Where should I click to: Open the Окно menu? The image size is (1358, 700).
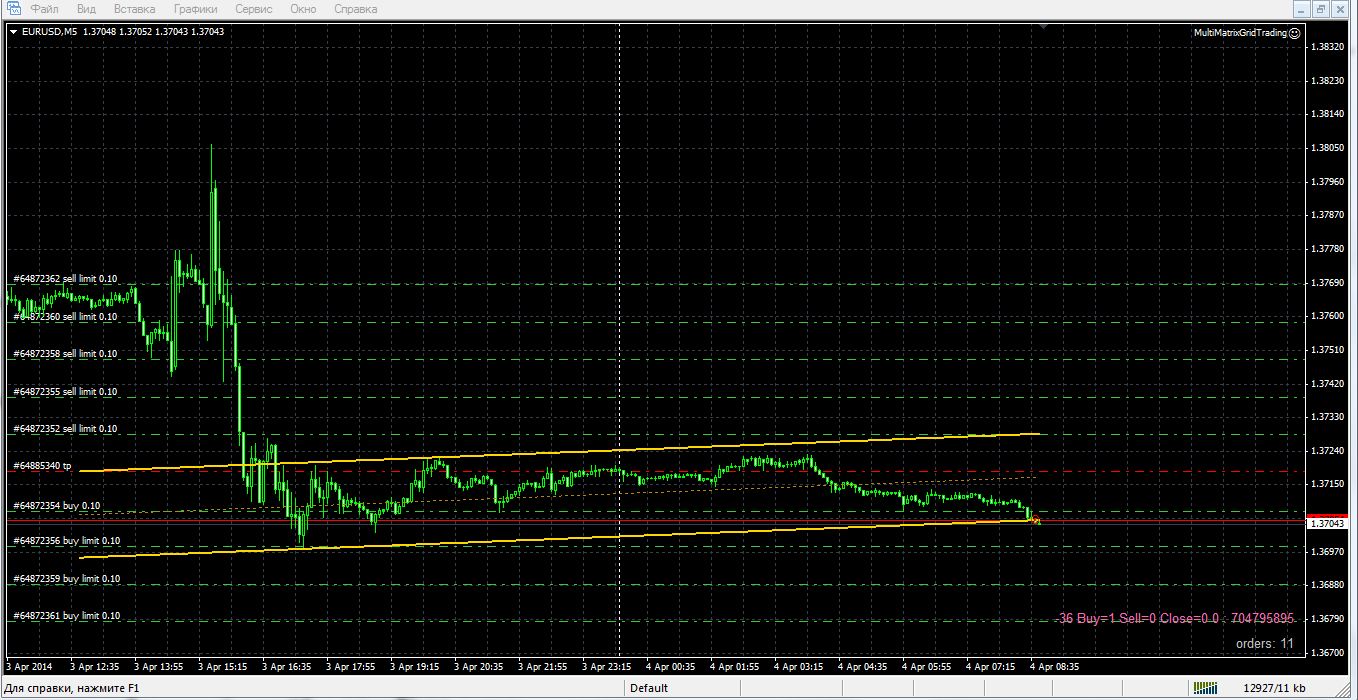[303, 9]
